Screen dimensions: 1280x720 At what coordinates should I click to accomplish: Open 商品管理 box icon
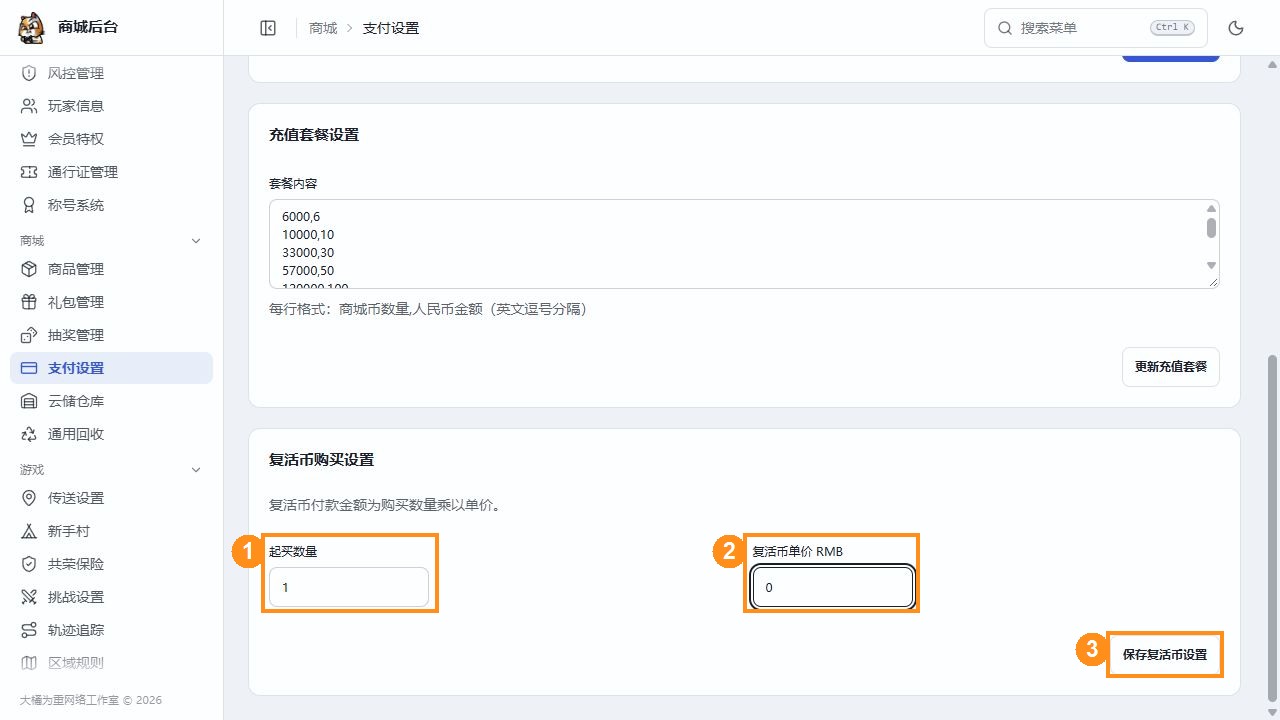point(29,269)
